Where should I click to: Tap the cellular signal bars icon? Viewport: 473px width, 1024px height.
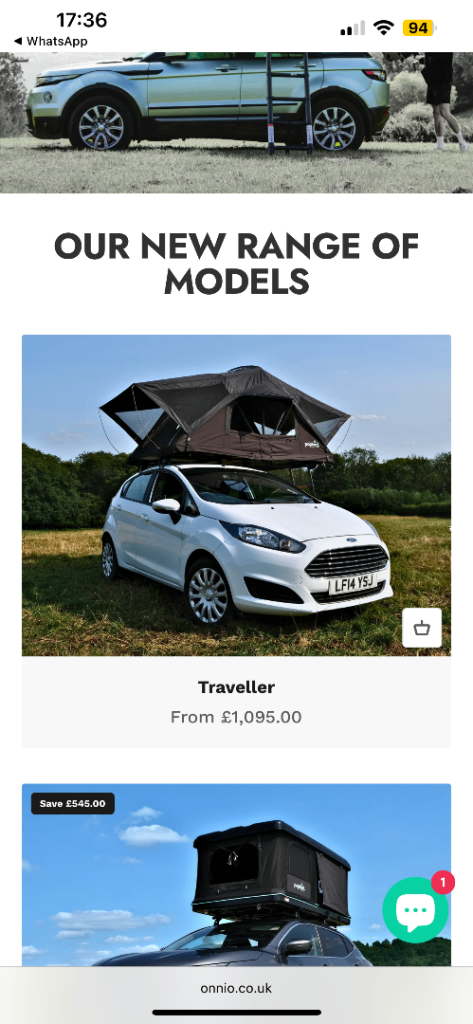353,28
